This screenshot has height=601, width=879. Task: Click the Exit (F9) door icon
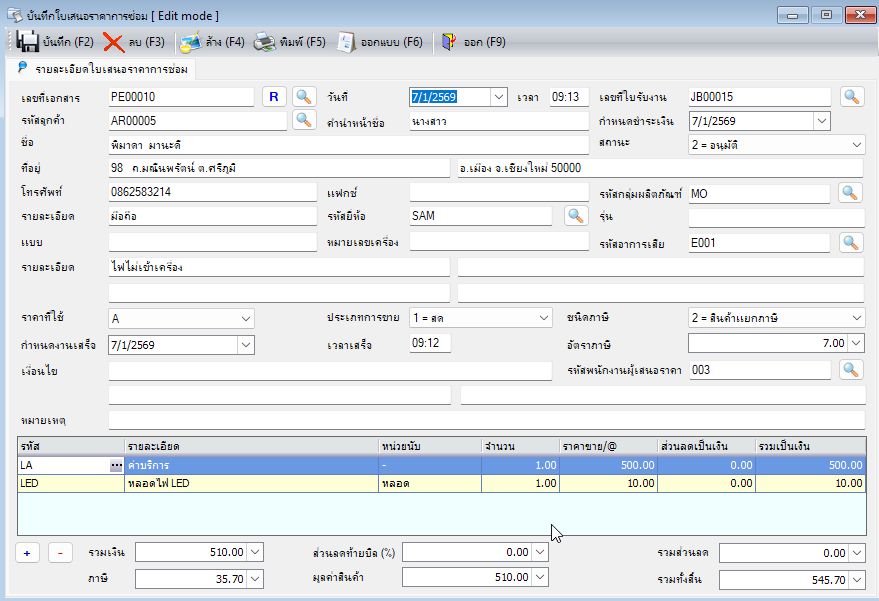point(449,42)
